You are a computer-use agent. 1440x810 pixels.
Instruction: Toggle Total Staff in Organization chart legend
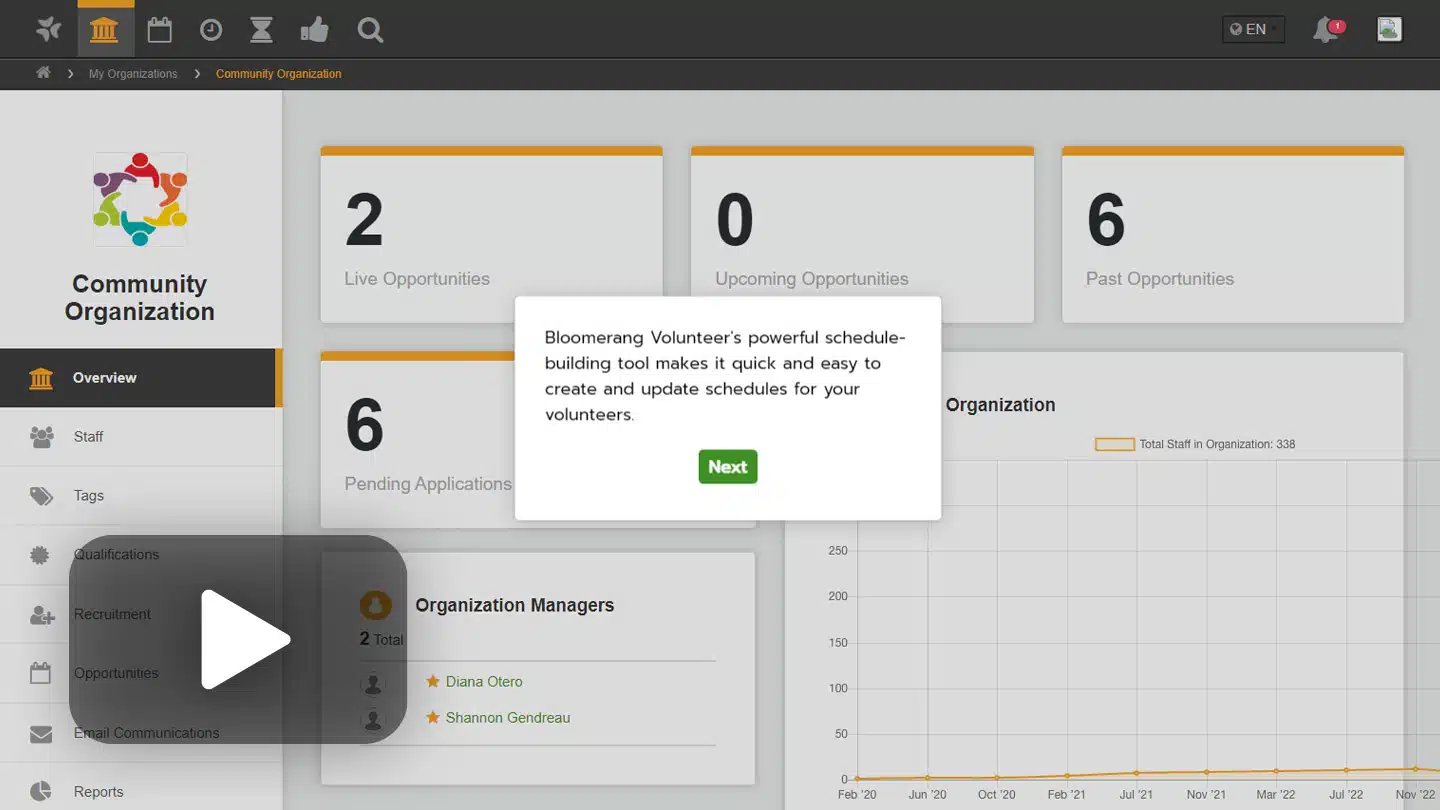click(x=1195, y=444)
